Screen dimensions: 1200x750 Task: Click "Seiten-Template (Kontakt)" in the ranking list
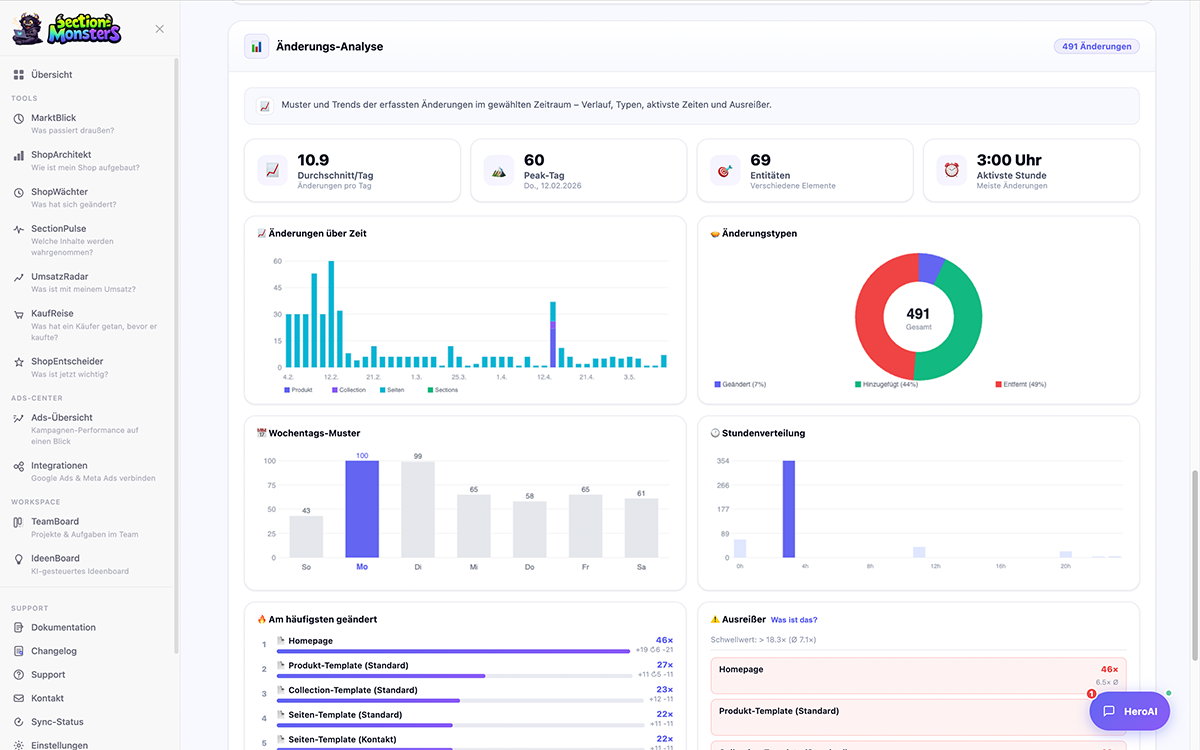[342, 740]
